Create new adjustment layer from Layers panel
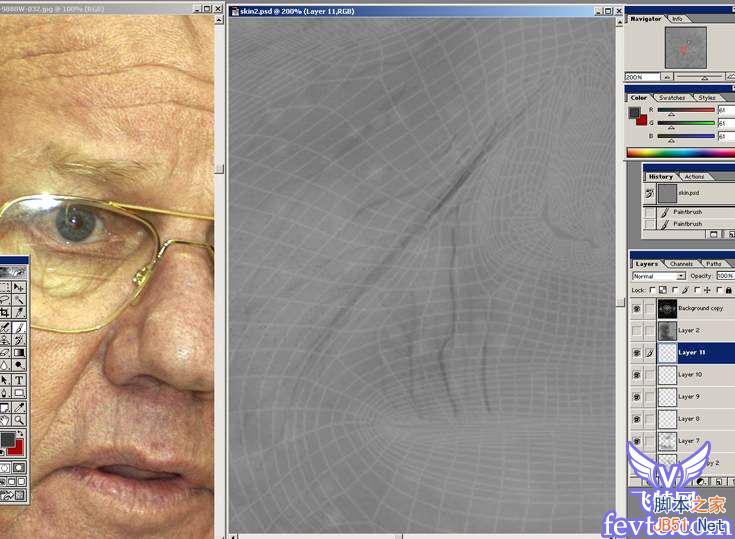Image resolution: width=735 pixels, height=539 pixels. (700, 481)
